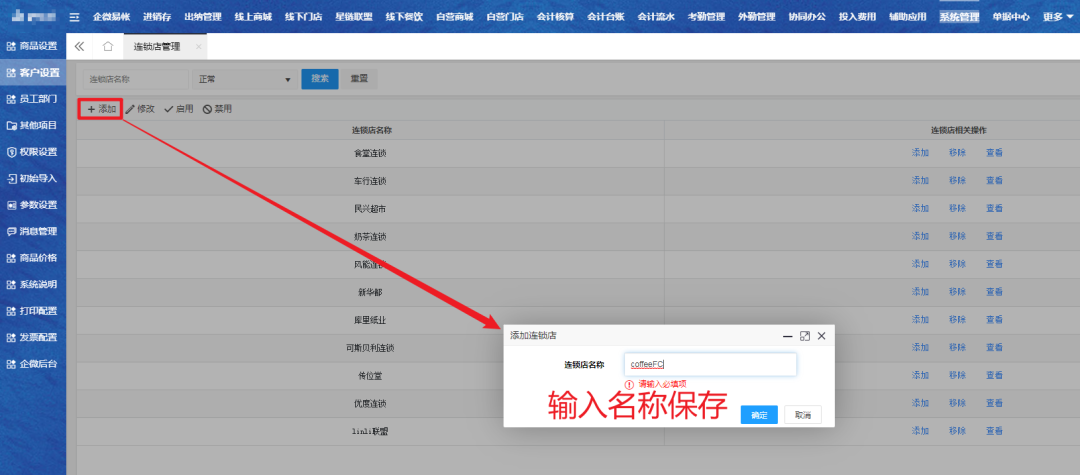Open the 系统管理 top menu

point(959,17)
